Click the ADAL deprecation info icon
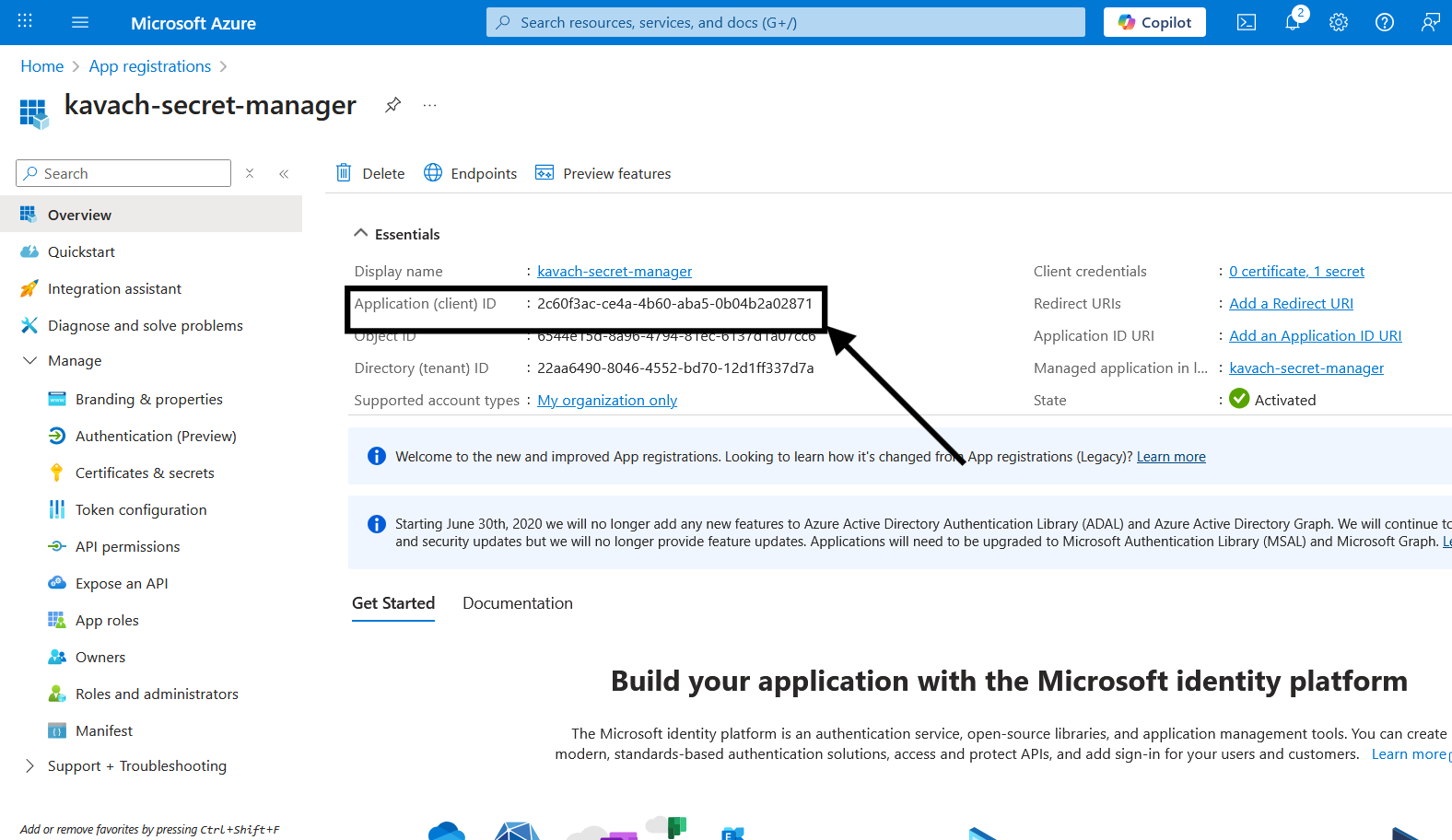Image resolution: width=1452 pixels, height=840 pixels. (x=377, y=524)
